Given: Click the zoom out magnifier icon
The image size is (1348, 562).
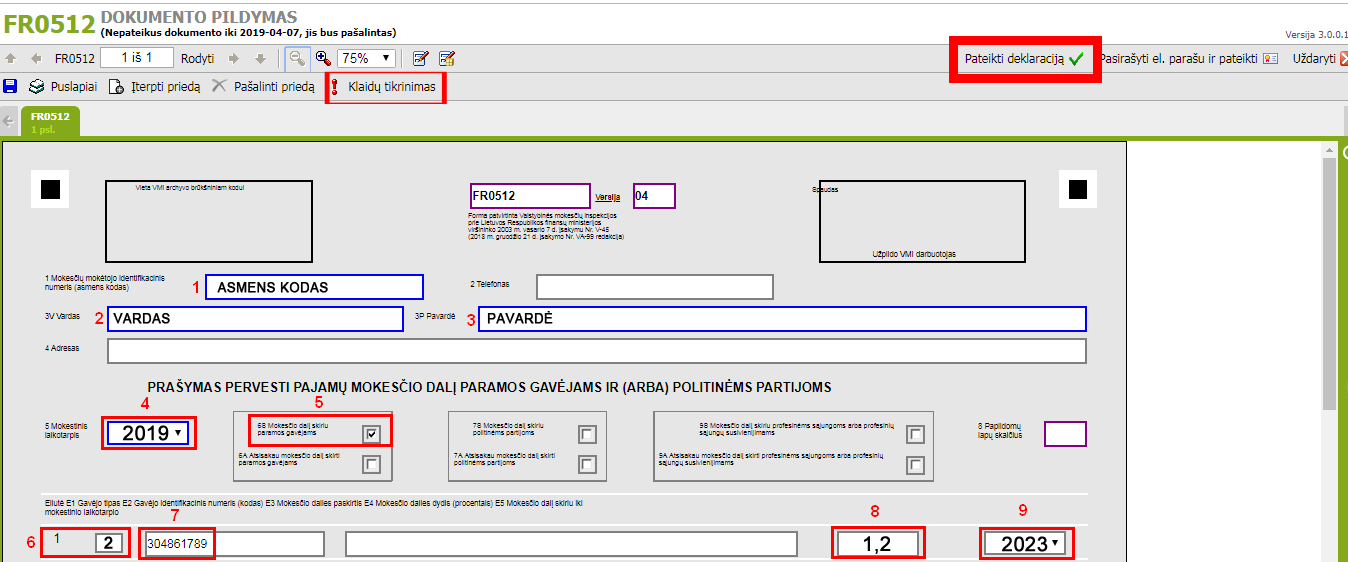Looking at the screenshot, I should coord(297,58).
